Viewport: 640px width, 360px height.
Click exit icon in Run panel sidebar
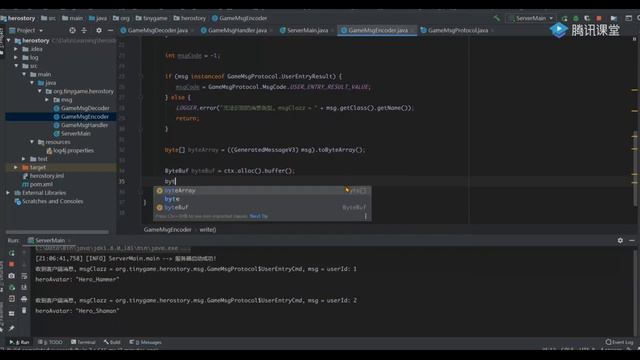[x=11, y=299]
